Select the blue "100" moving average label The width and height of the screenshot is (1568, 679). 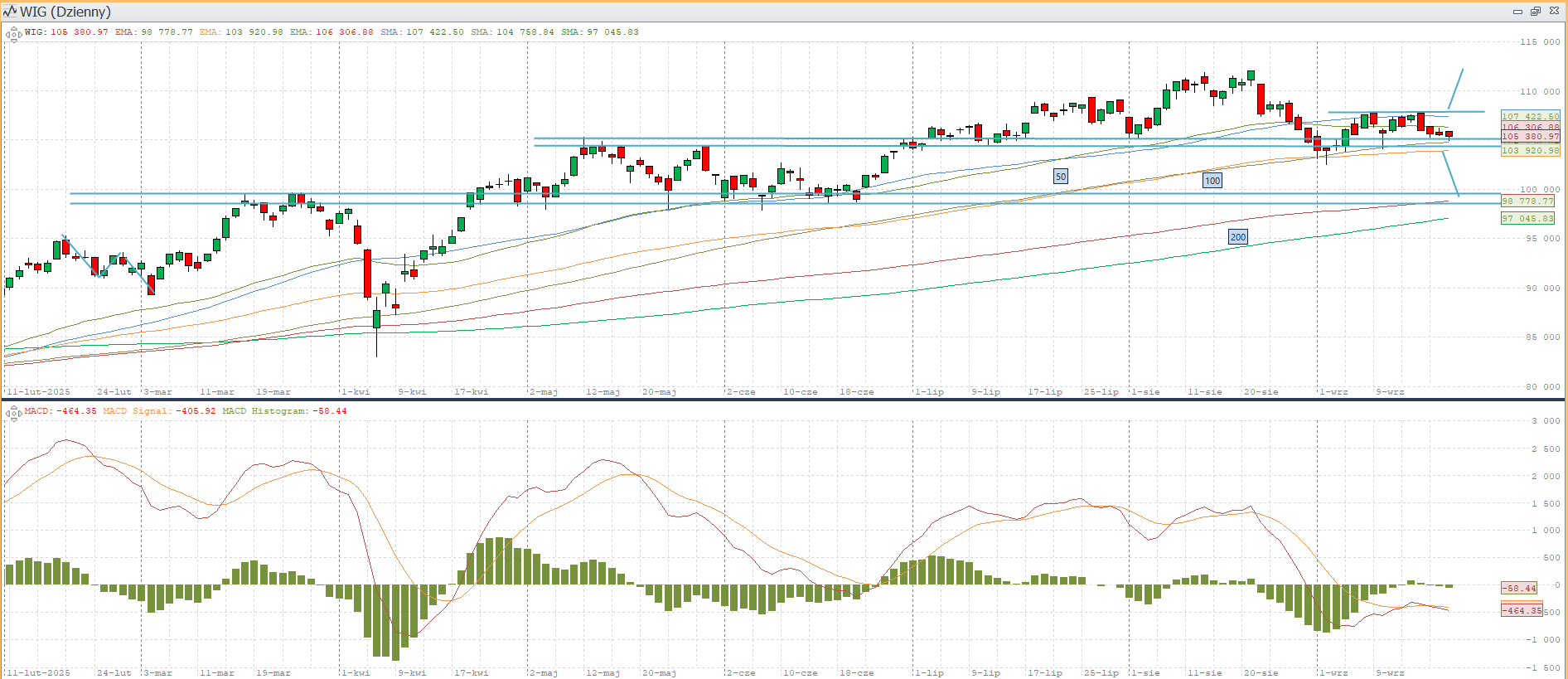(x=1212, y=181)
